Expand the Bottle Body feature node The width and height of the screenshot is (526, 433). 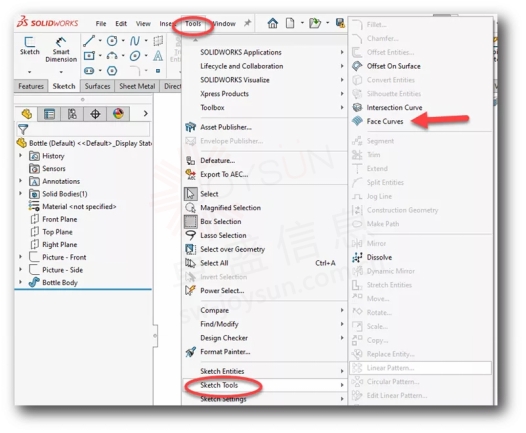20,282
